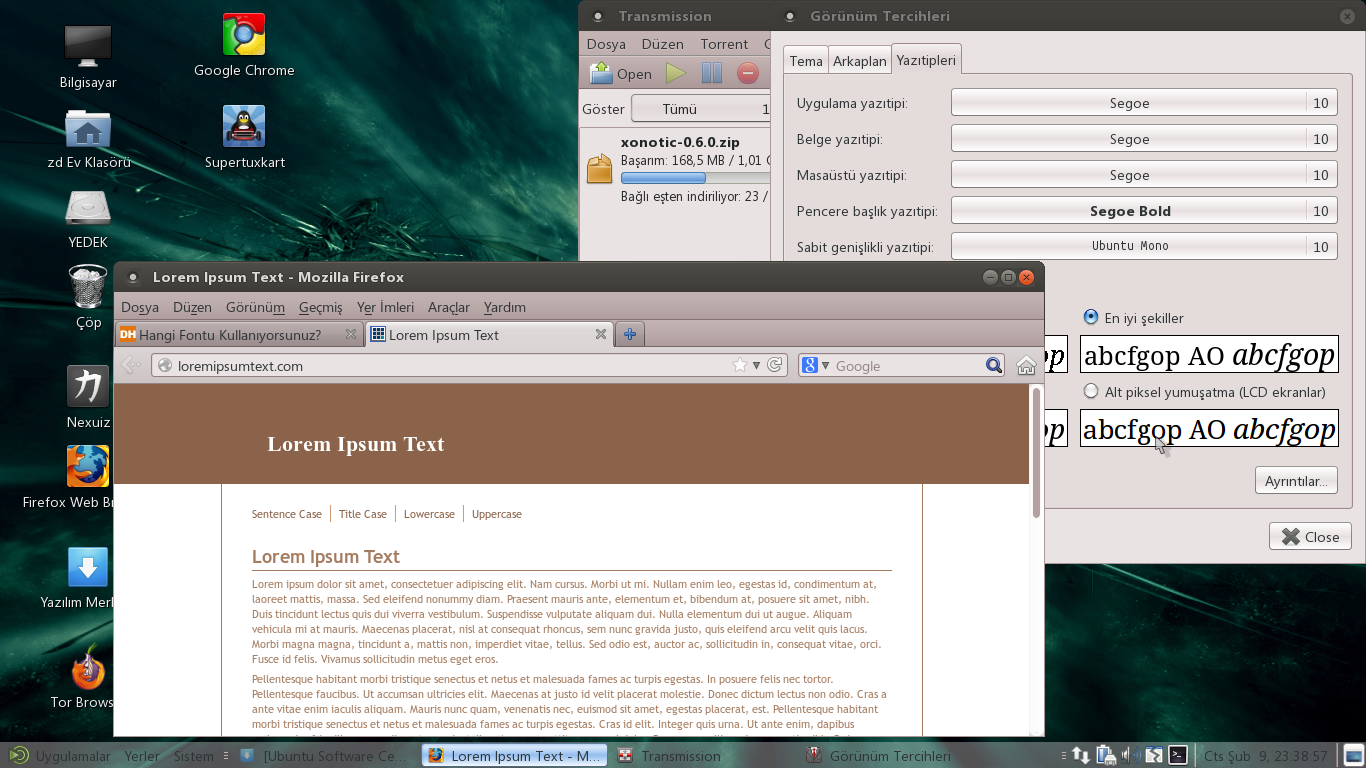This screenshot has height=768, width=1366.
Task: Select the Nexuiz game icon
Action: pos(88,386)
